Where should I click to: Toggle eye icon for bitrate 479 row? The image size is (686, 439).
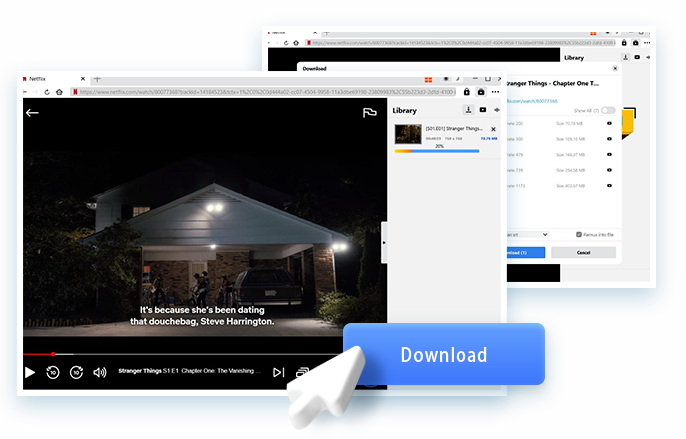[x=609, y=155]
